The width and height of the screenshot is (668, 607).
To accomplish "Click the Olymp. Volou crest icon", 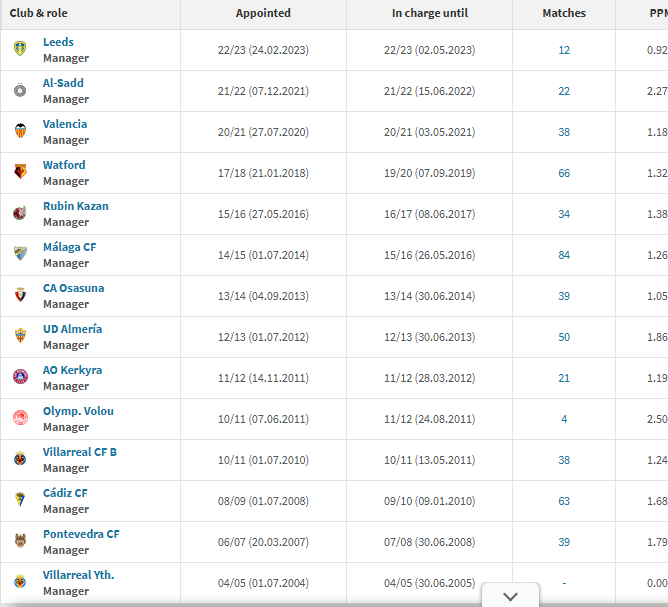I will click(20, 417).
